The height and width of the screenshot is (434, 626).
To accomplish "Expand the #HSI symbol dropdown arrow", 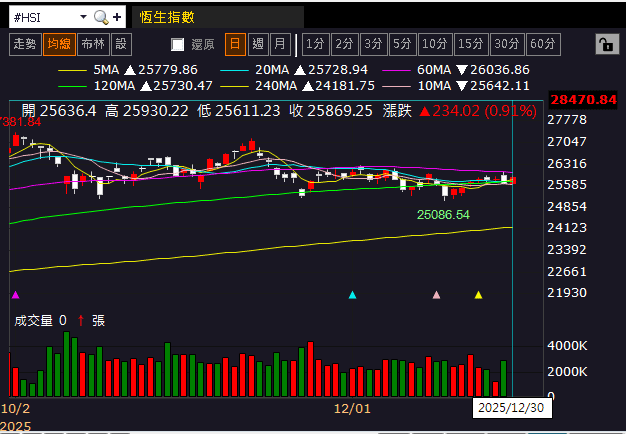I will coord(83,17).
